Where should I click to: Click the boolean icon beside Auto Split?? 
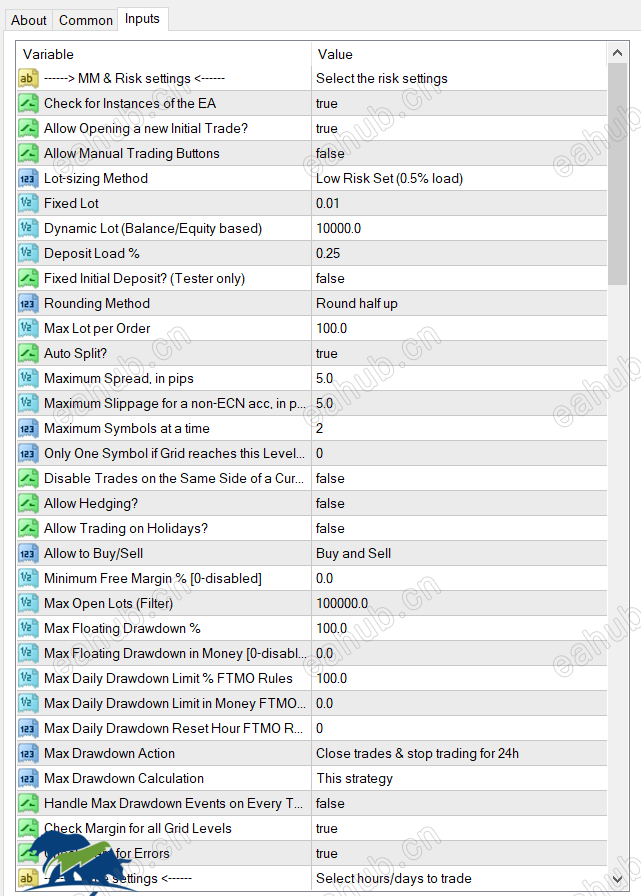coord(27,353)
